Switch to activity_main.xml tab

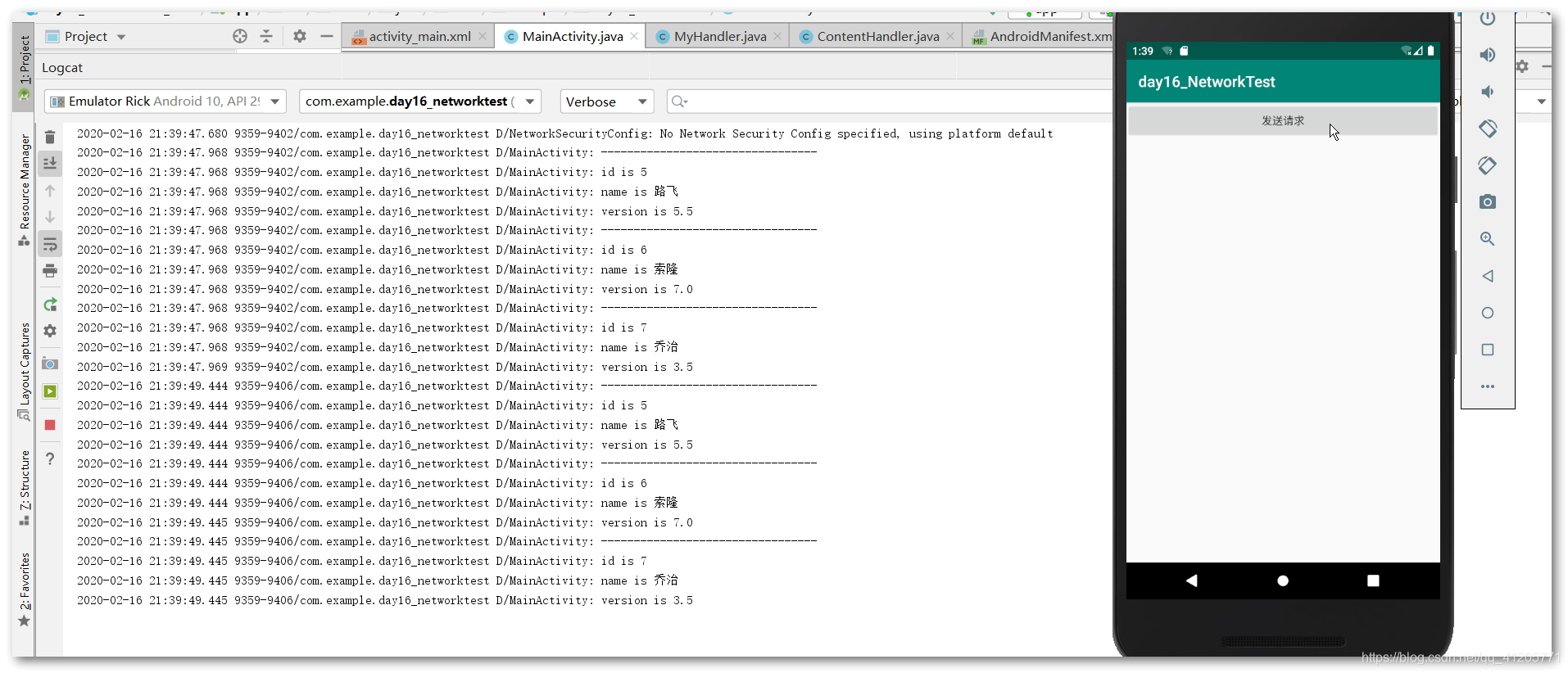[419, 36]
